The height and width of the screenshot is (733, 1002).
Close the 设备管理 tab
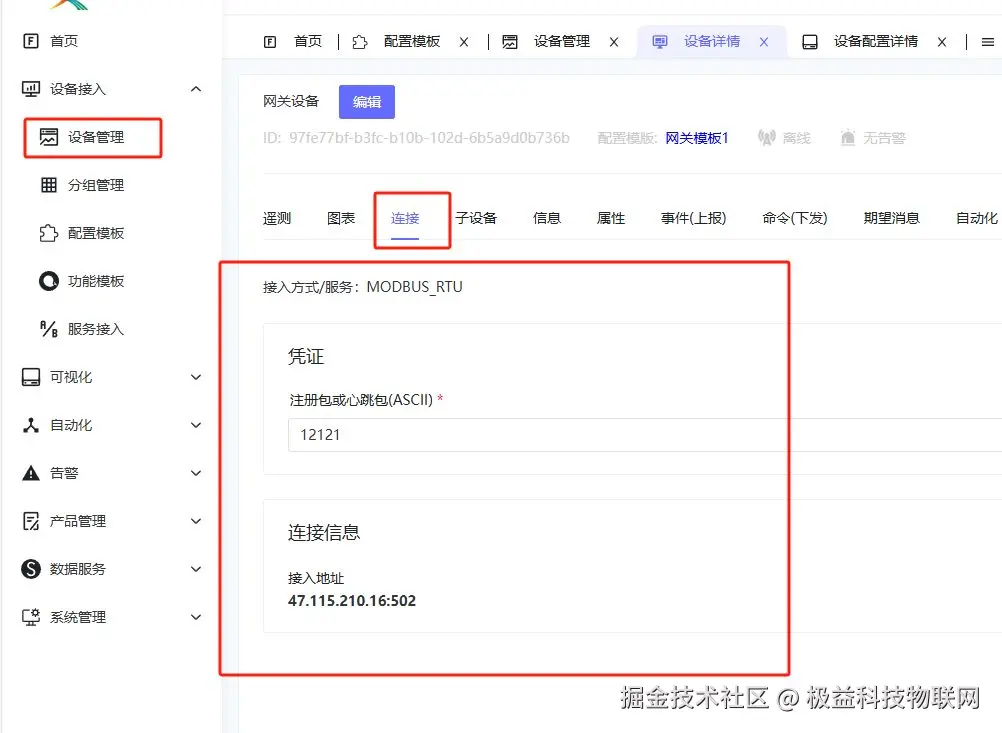tap(614, 42)
